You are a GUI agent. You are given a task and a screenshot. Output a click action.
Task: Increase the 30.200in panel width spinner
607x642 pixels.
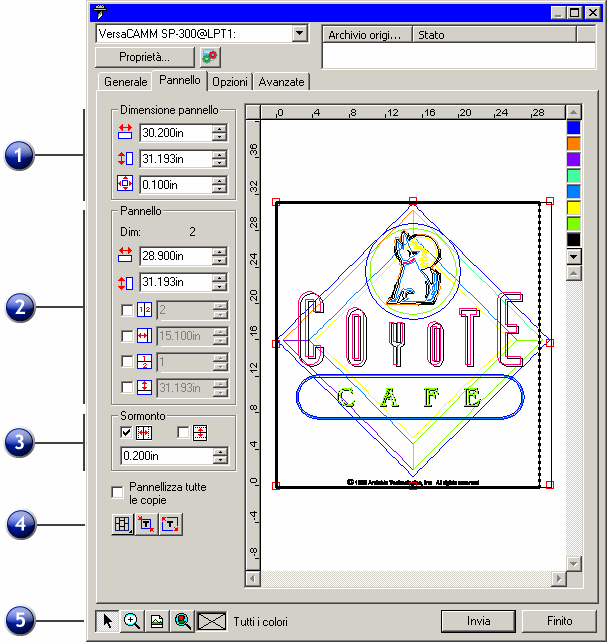click(x=219, y=129)
